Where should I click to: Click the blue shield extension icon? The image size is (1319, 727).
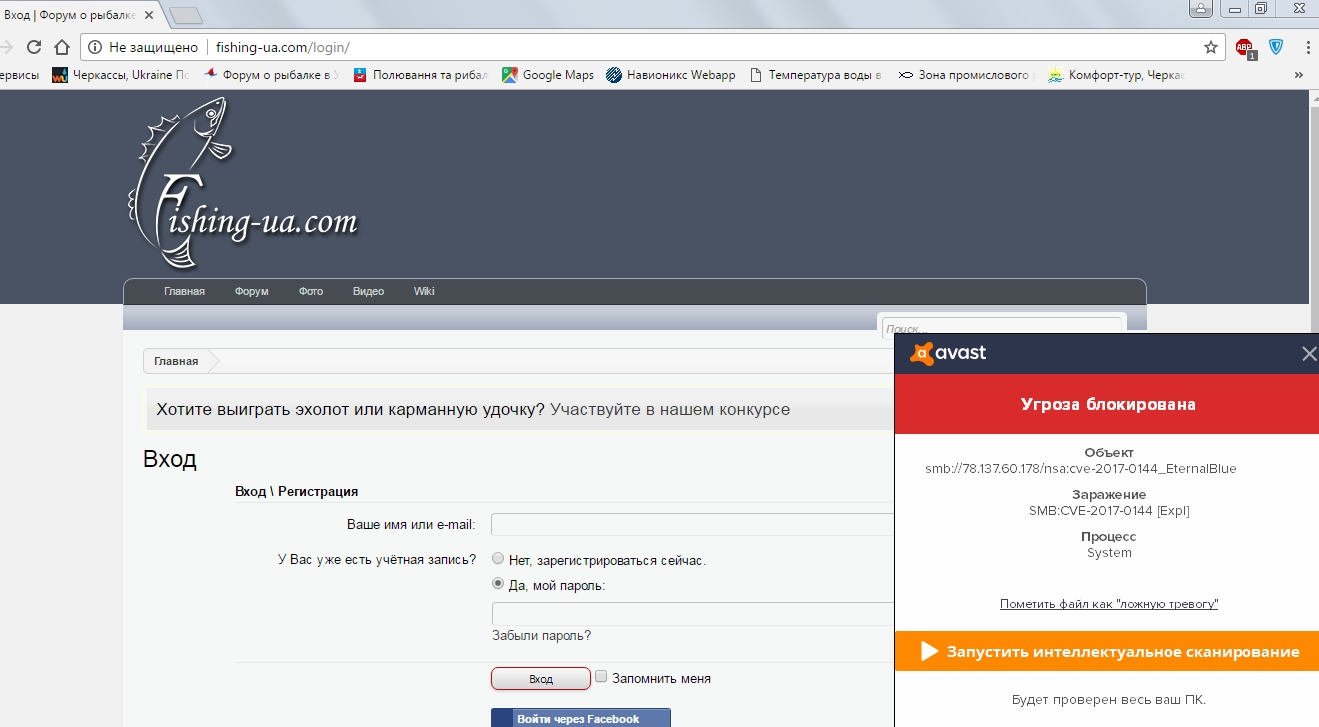[1276, 47]
